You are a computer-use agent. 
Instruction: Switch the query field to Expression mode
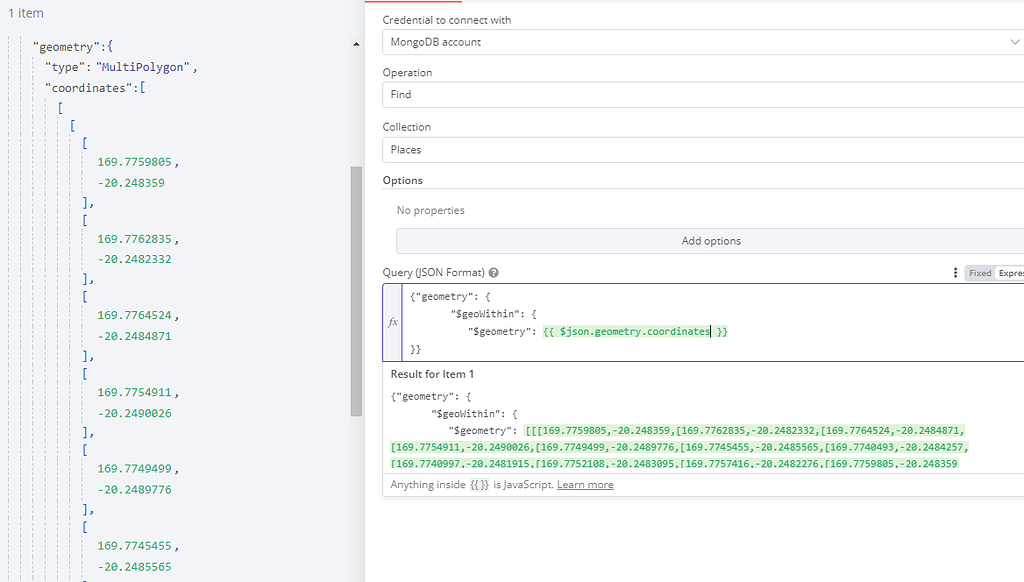point(1008,272)
